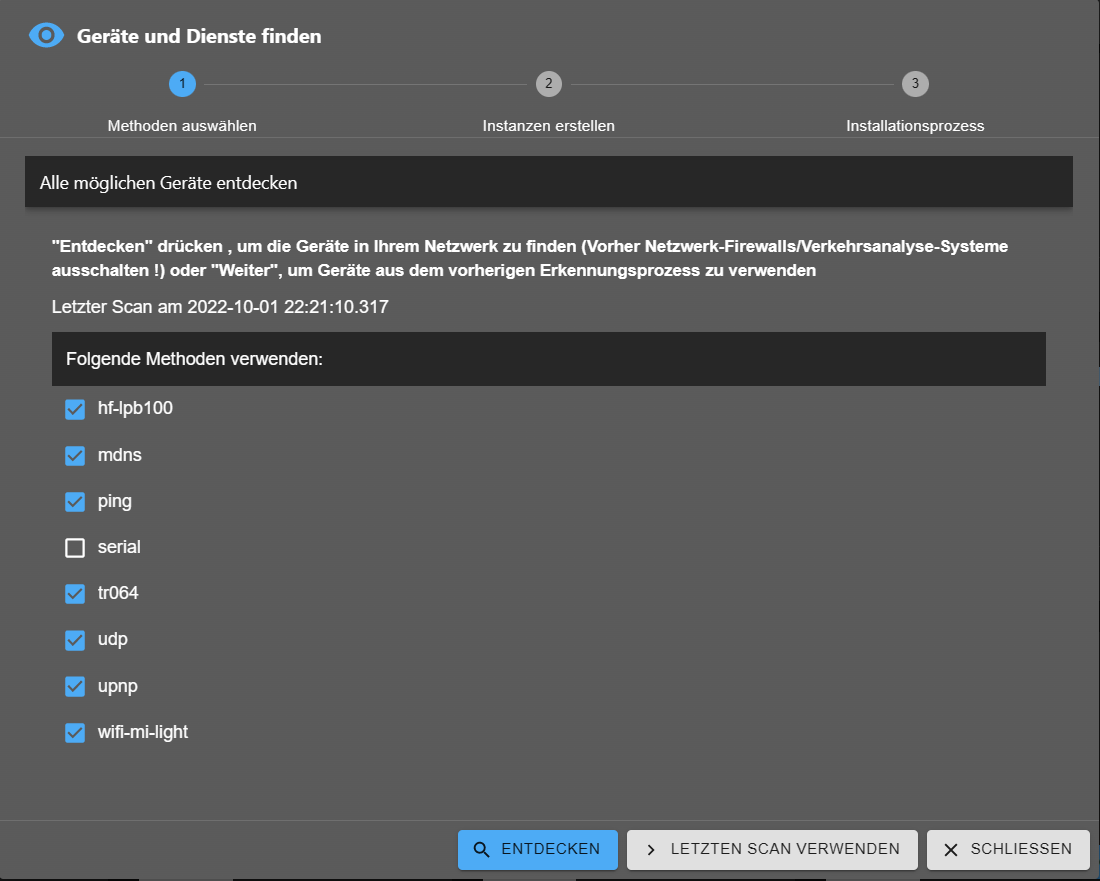Viewport: 1100px width, 881px height.
Task: Click the X icon on the Schliessen button
Action: pos(951,850)
